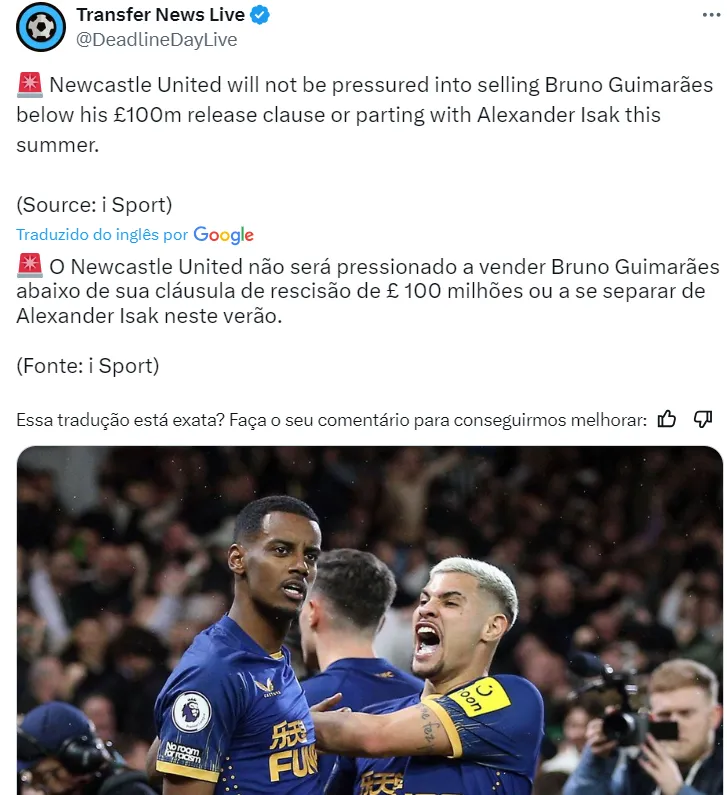
Task: Open the Newcastle players photo
Action: (x=370, y=620)
